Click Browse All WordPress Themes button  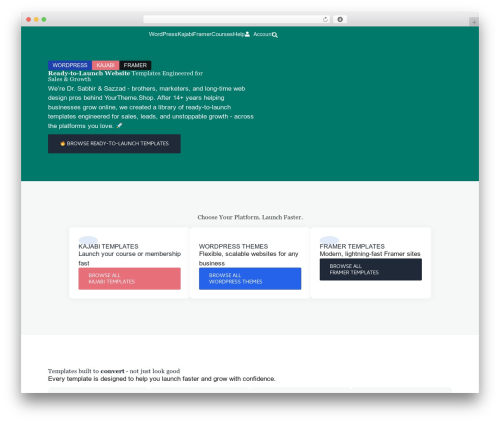point(250,278)
